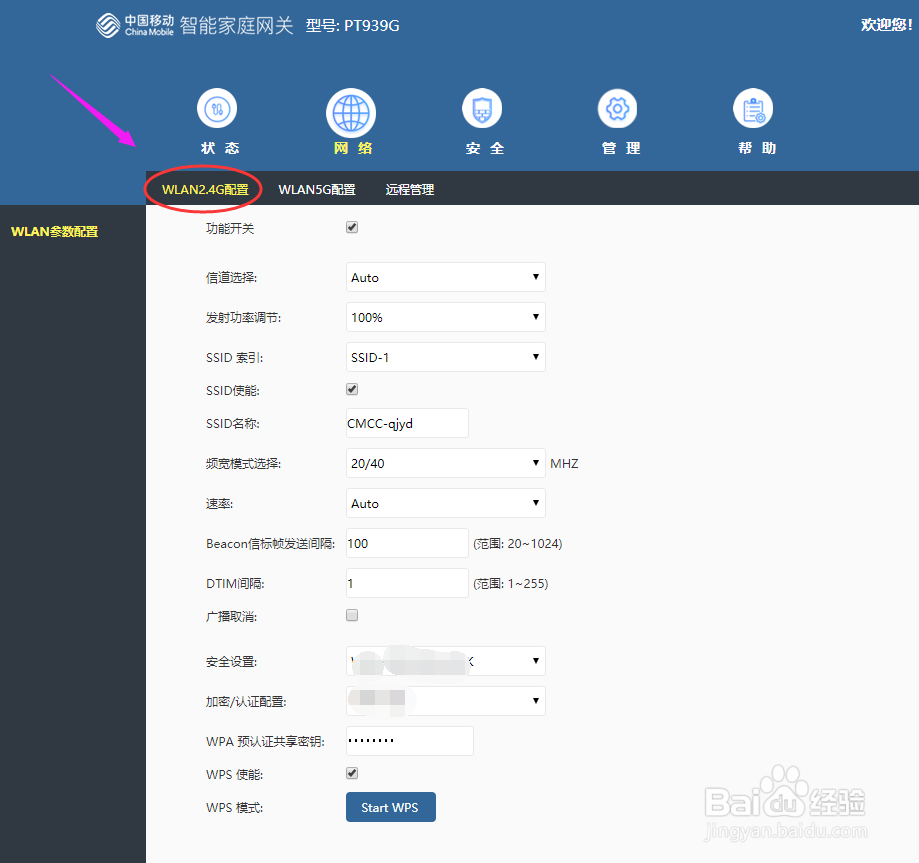Select the 频宽模式选择 20/40 combo box
Screen dimensions: 919x863
445,463
